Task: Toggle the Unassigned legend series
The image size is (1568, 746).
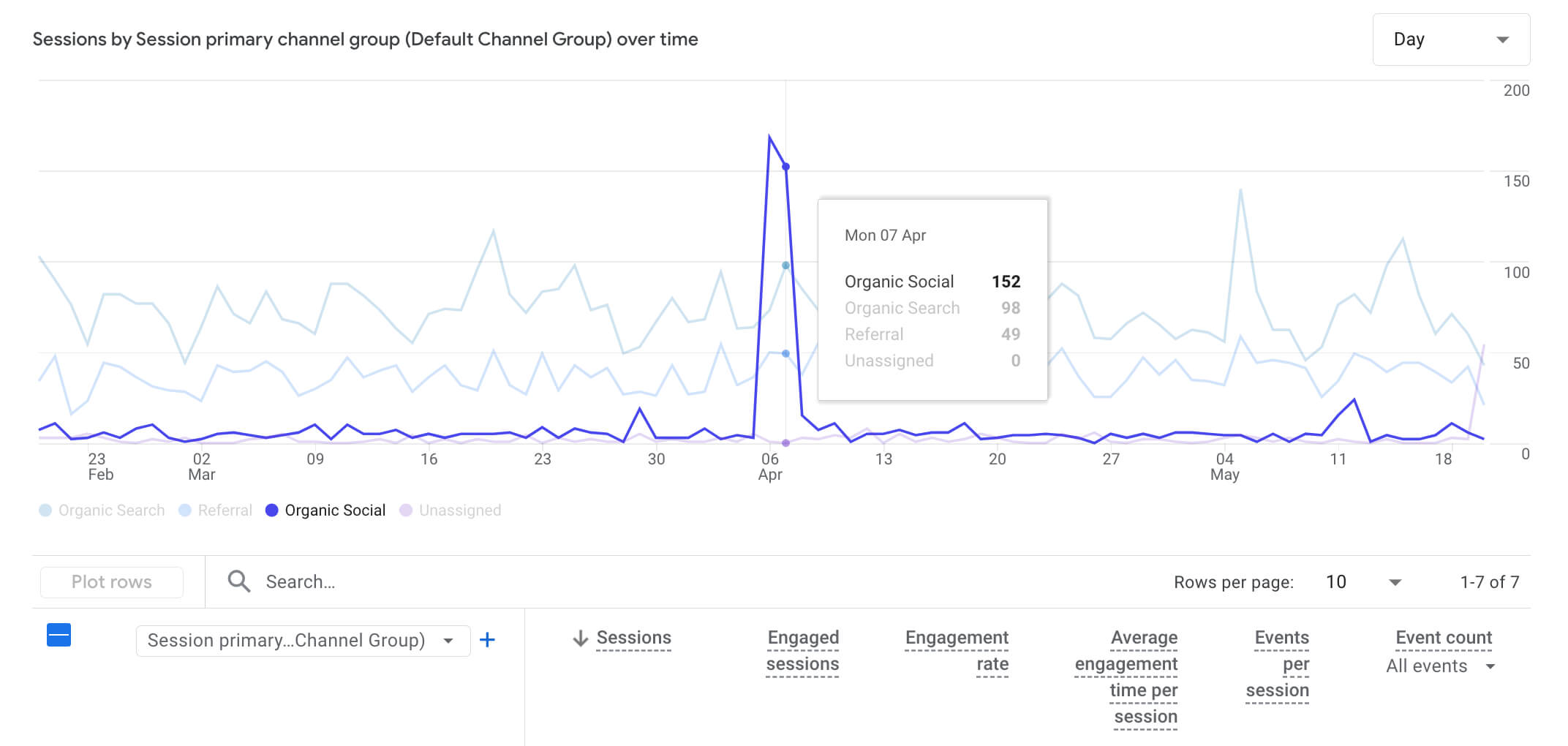Action: 451,510
